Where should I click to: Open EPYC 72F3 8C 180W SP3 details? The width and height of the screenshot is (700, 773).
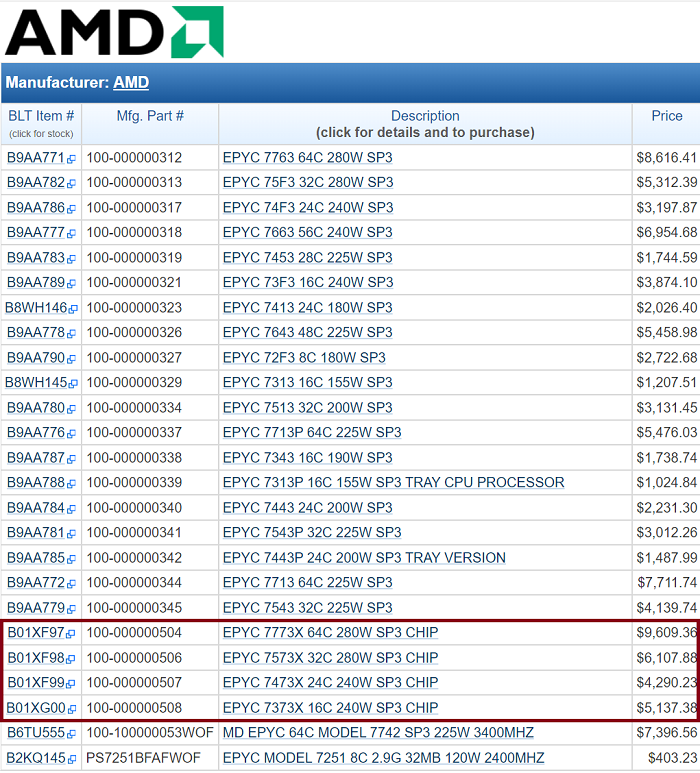click(304, 357)
